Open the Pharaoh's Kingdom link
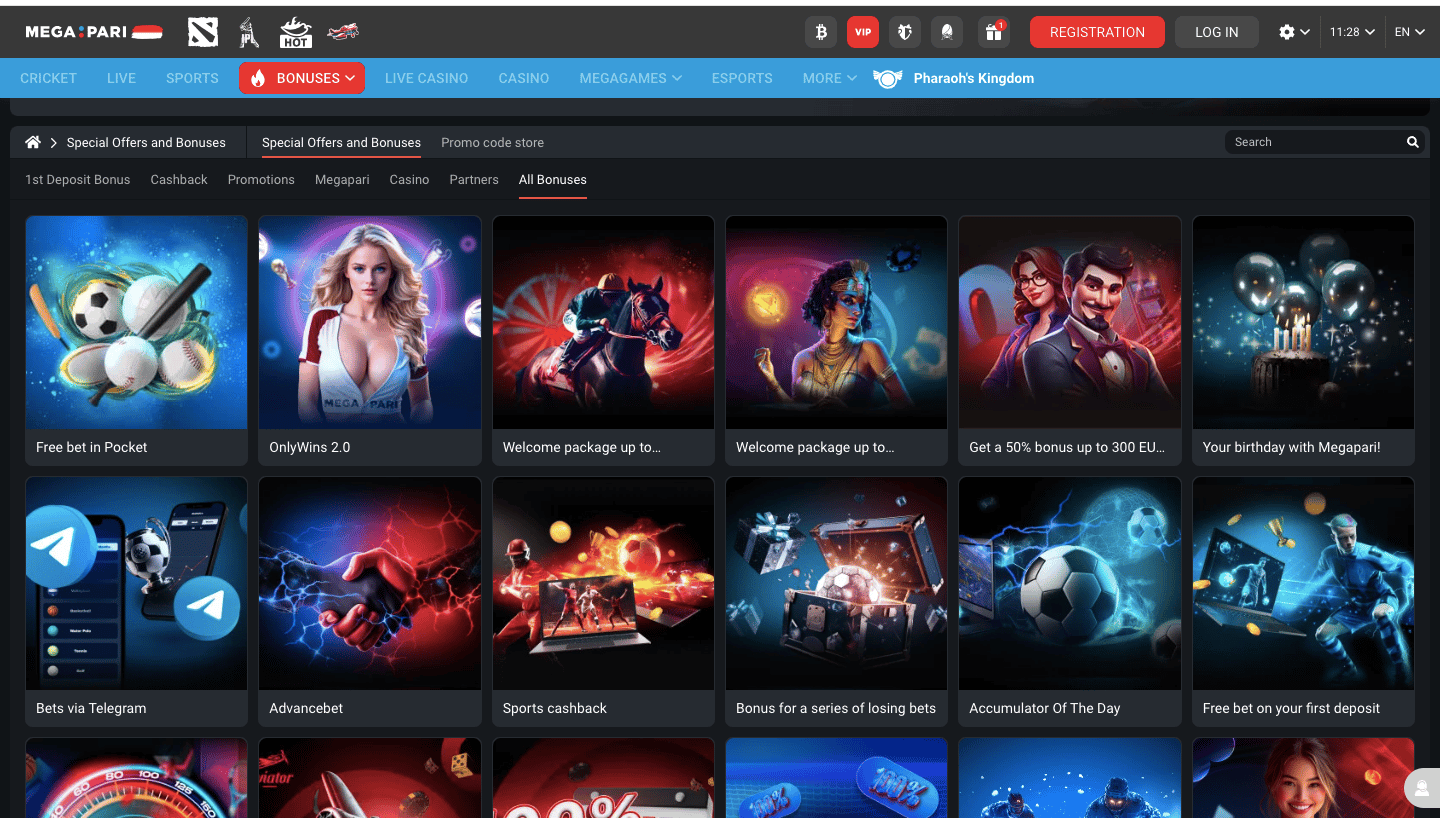The width and height of the screenshot is (1440, 818). point(974,78)
